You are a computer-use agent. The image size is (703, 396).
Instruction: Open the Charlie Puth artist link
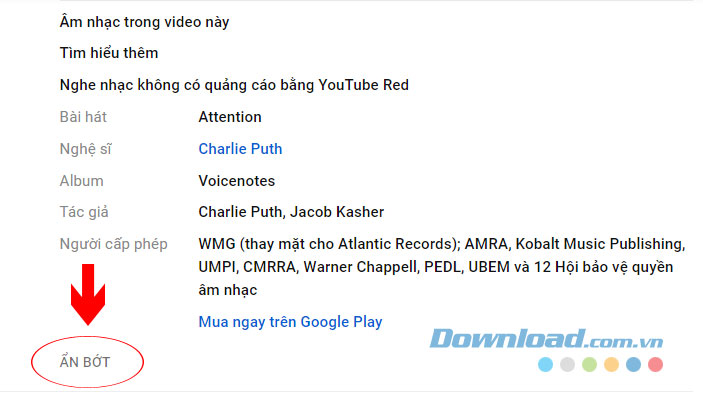point(240,149)
